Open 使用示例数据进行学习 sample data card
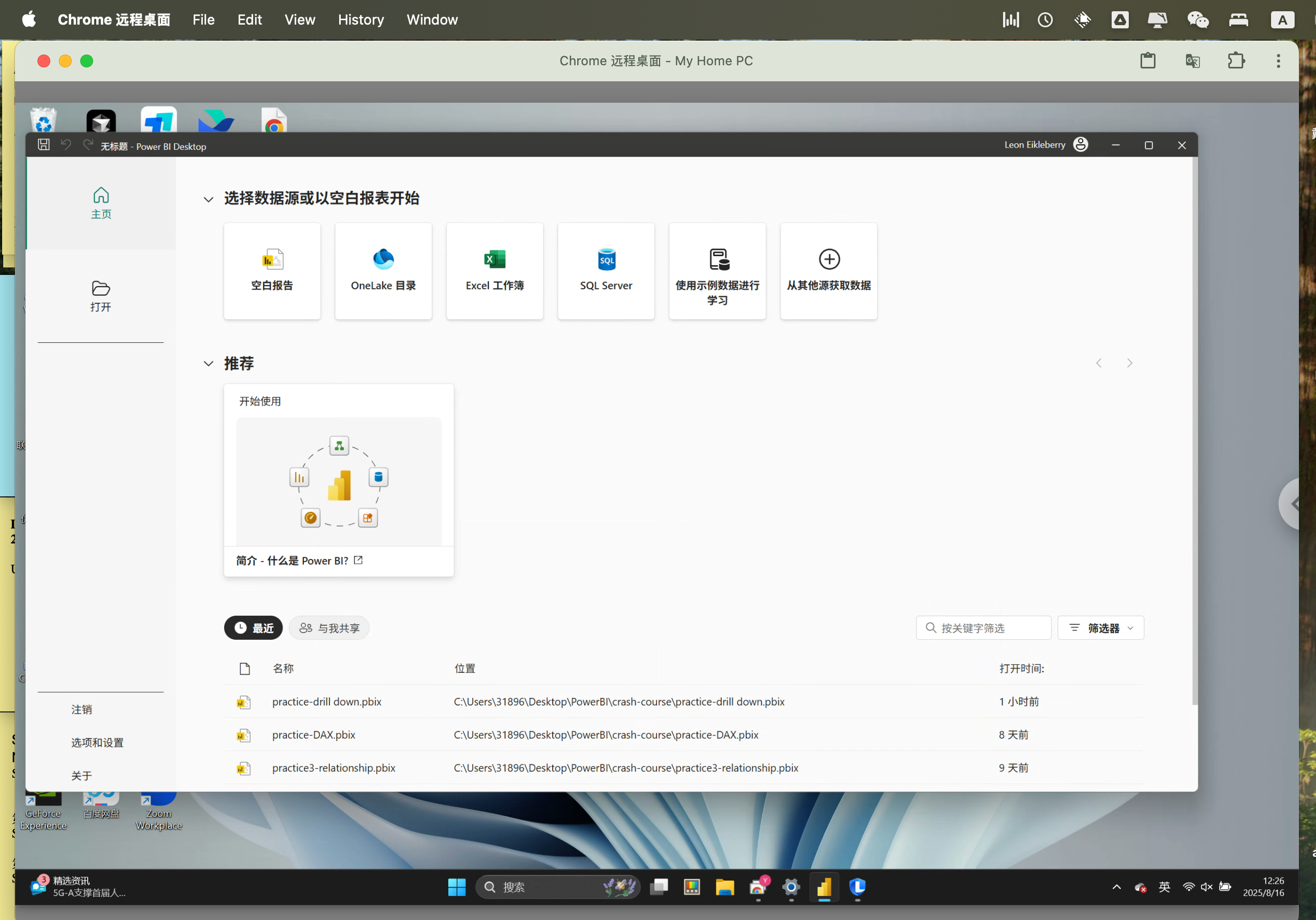This screenshot has width=1316, height=920. click(717, 271)
